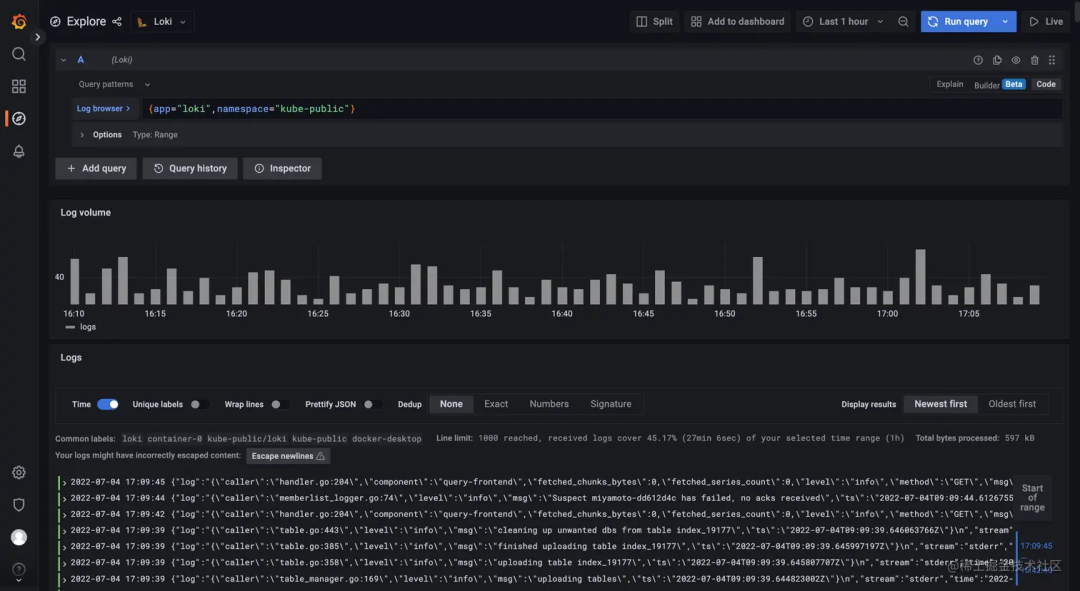Image resolution: width=1080 pixels, height=591 pixels.
Task: Select Numbers dedup option
Action: click(x=549, y=404)
